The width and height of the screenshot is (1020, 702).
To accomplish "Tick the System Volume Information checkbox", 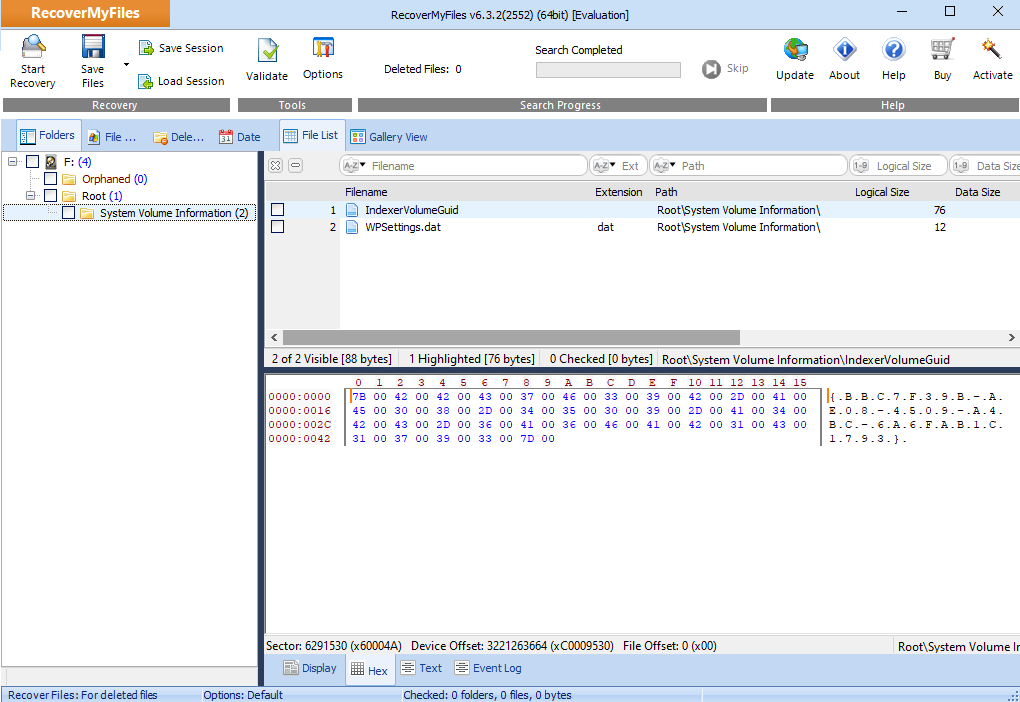I will (x=69, y=213).
